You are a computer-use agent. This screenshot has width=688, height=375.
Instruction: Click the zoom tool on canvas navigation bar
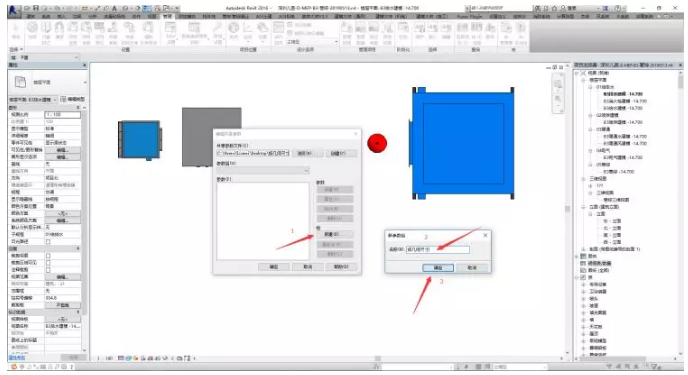click(558, 100)
